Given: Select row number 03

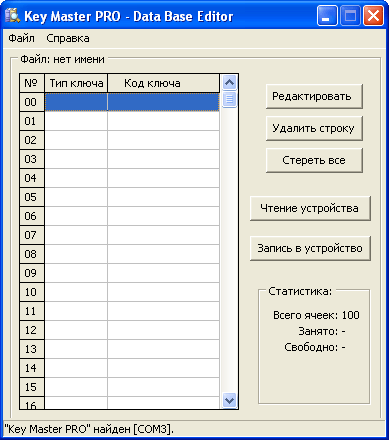Looking at the screenshot, I should [x=32, y=159].
